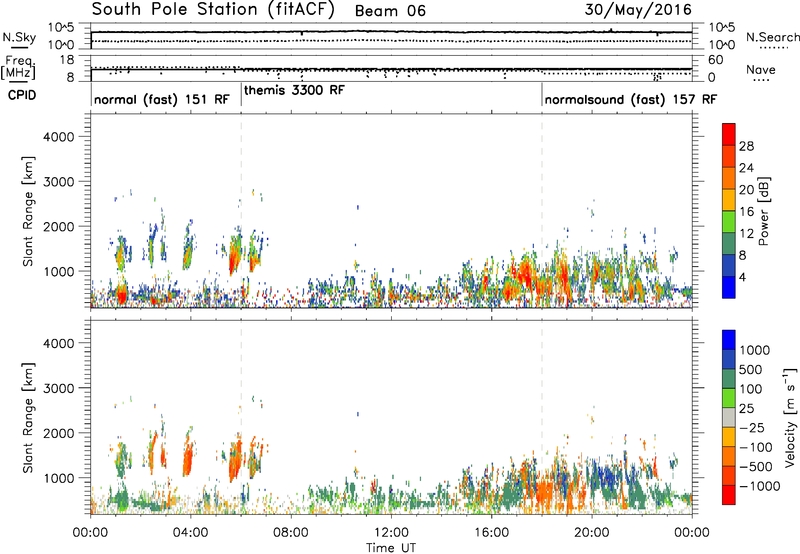Screen dimensions: 800x554
Task: Click the 'Freq. [MHz]' axis label
Action: click(19, 68)
